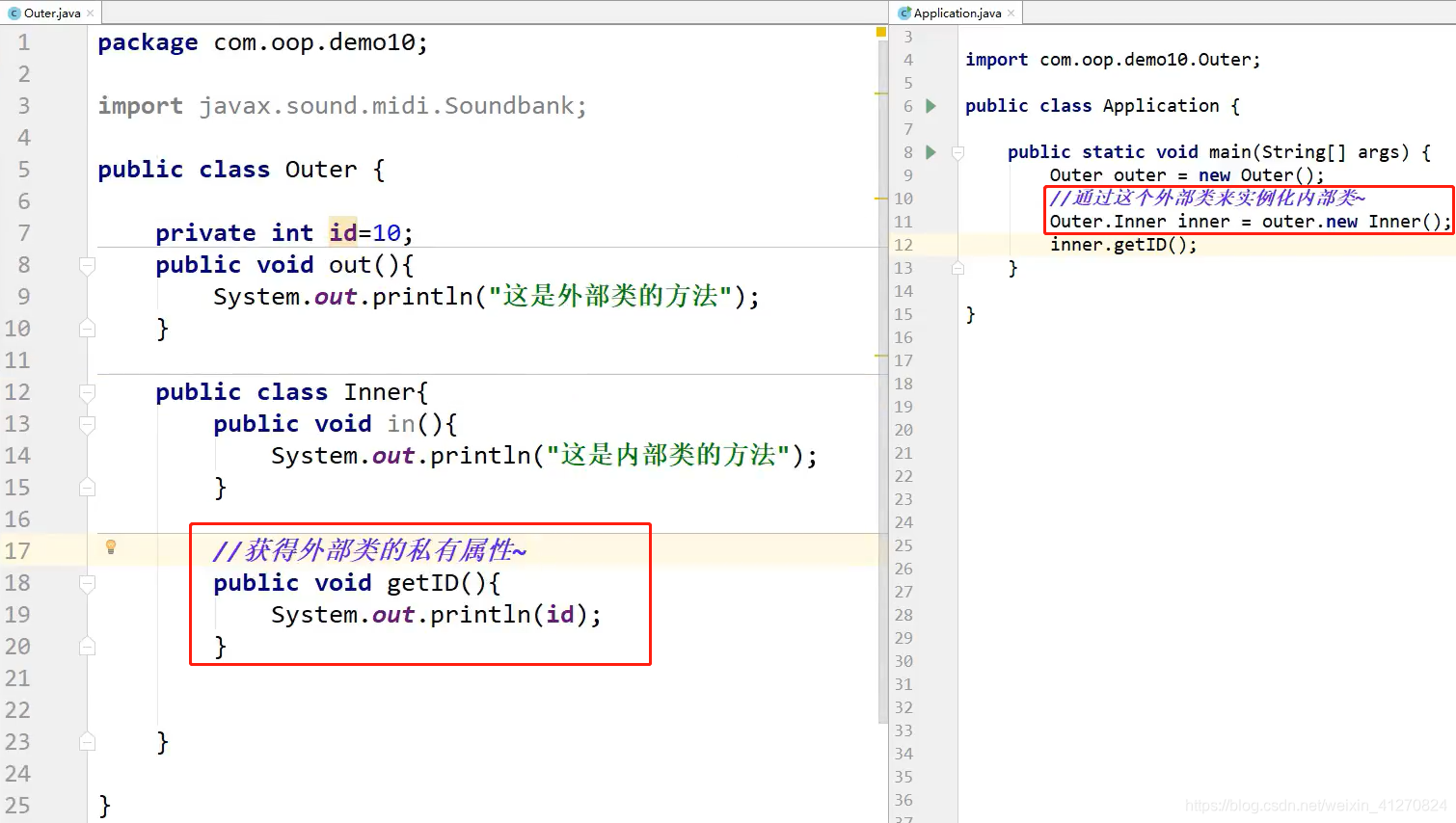Viewport: 1456px width, 823px height.
Task: Click line number 11 in Application.java gutter
Action: (903, 222)
